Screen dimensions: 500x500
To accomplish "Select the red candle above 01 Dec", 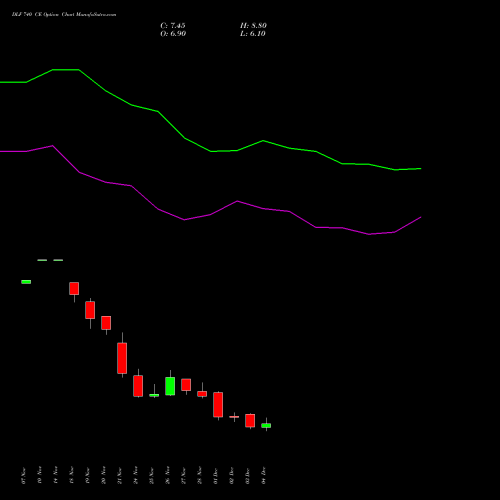I will [x=218, y=405].
